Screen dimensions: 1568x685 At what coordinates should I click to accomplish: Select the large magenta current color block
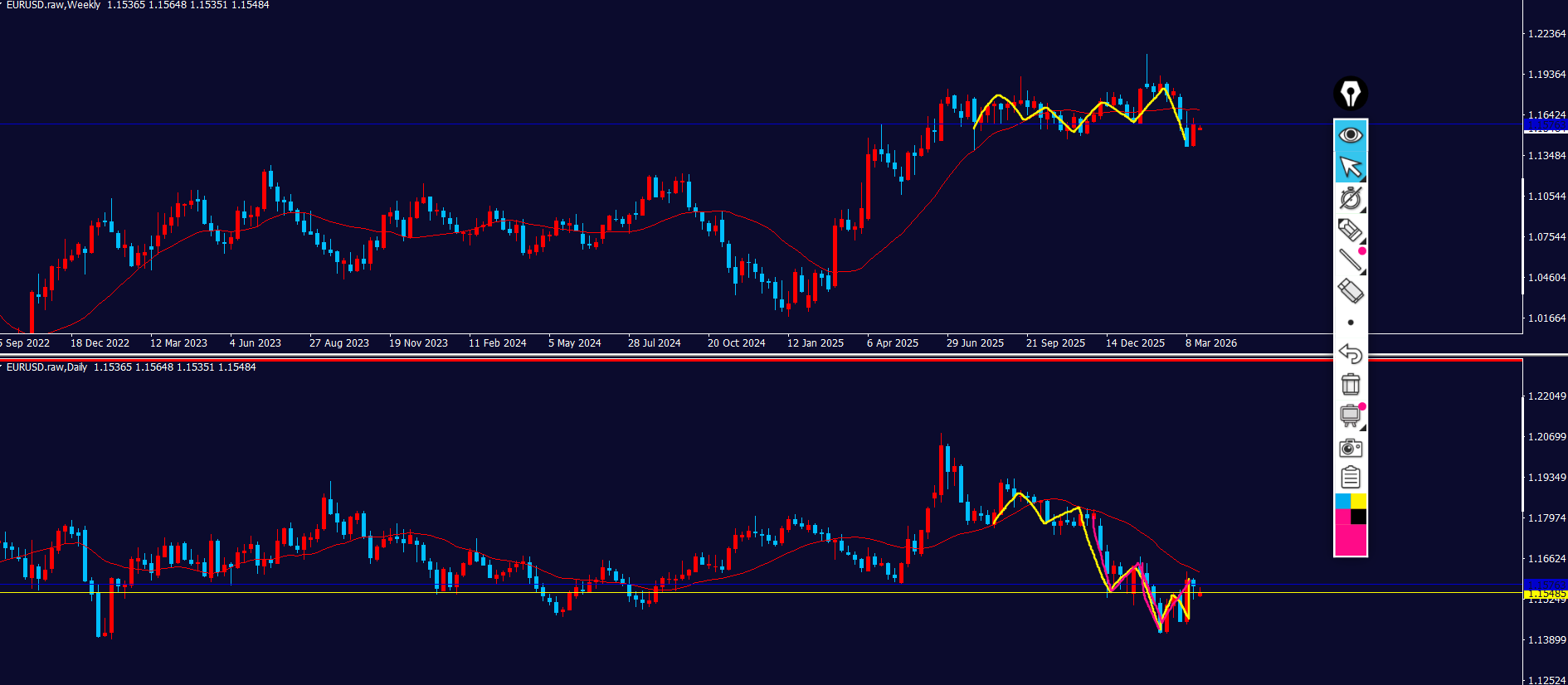[1351, 540]
